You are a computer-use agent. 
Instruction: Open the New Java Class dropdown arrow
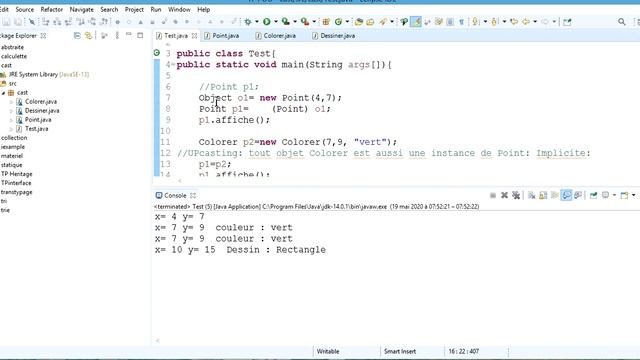coord(348,22)
